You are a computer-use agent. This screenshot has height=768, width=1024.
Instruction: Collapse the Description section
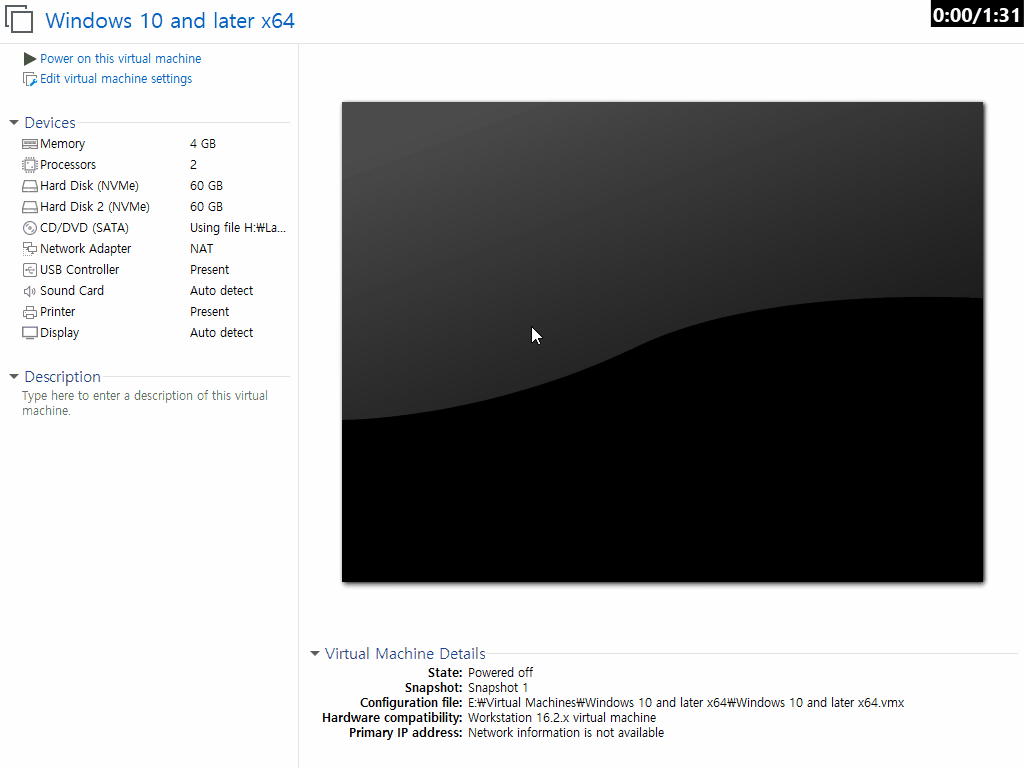pyautogui.click(x=14, y=377)
